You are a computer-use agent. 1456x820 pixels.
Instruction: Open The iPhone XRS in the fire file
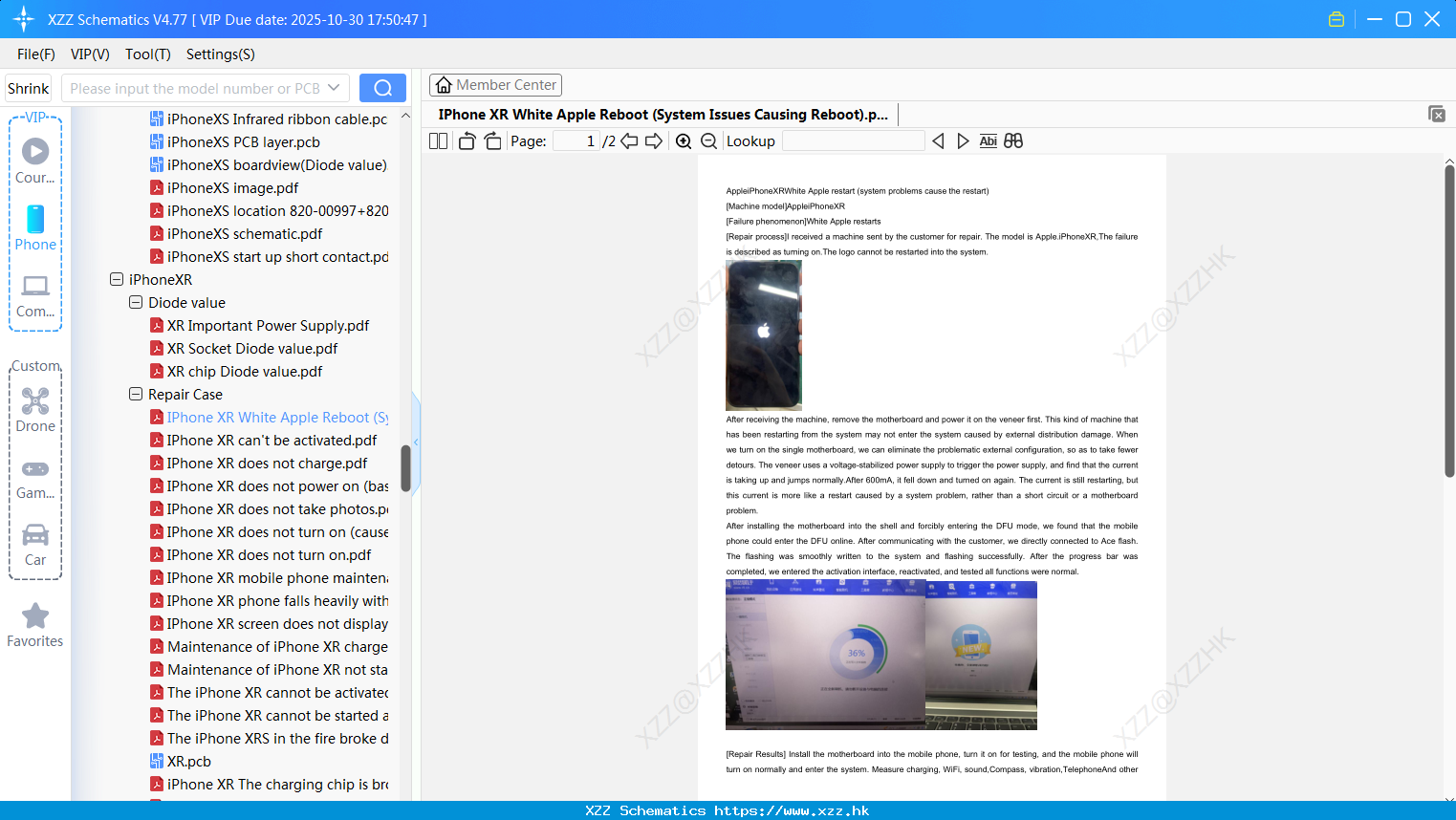click(270, 739)
